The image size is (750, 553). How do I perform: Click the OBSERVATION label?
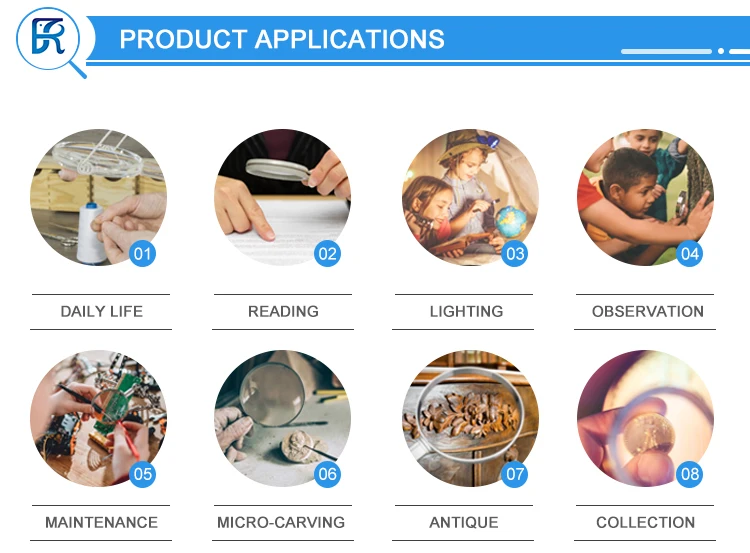coord(648,311)
